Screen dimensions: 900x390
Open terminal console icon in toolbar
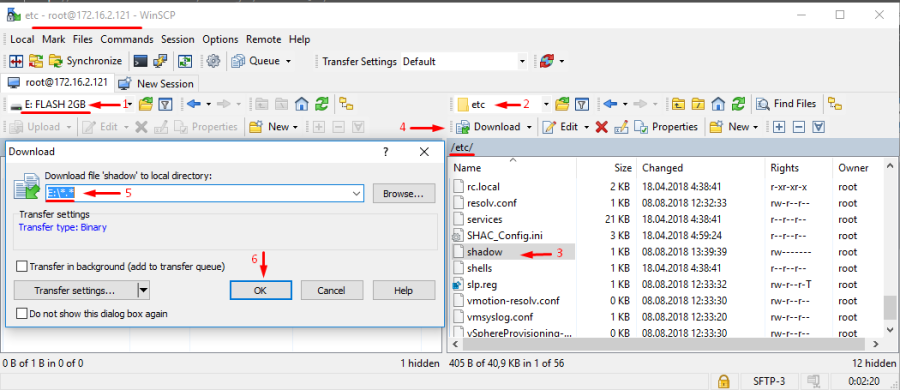click(139, 61)
